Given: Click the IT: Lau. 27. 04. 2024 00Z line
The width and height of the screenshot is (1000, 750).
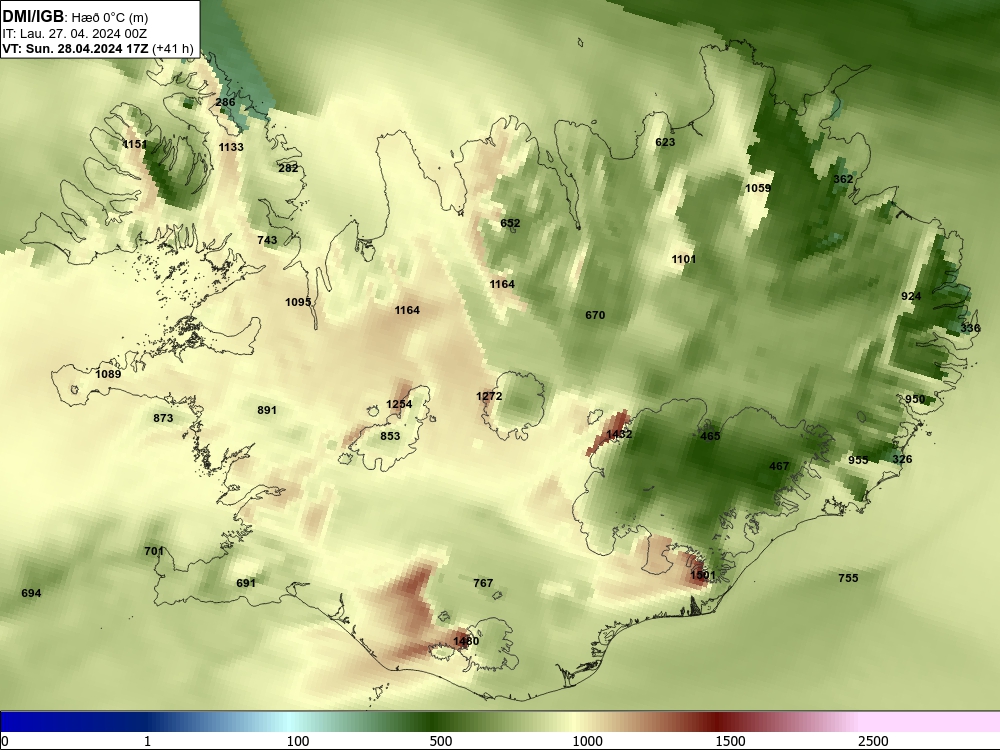Looking at the screenshot, I should point(75,33).
